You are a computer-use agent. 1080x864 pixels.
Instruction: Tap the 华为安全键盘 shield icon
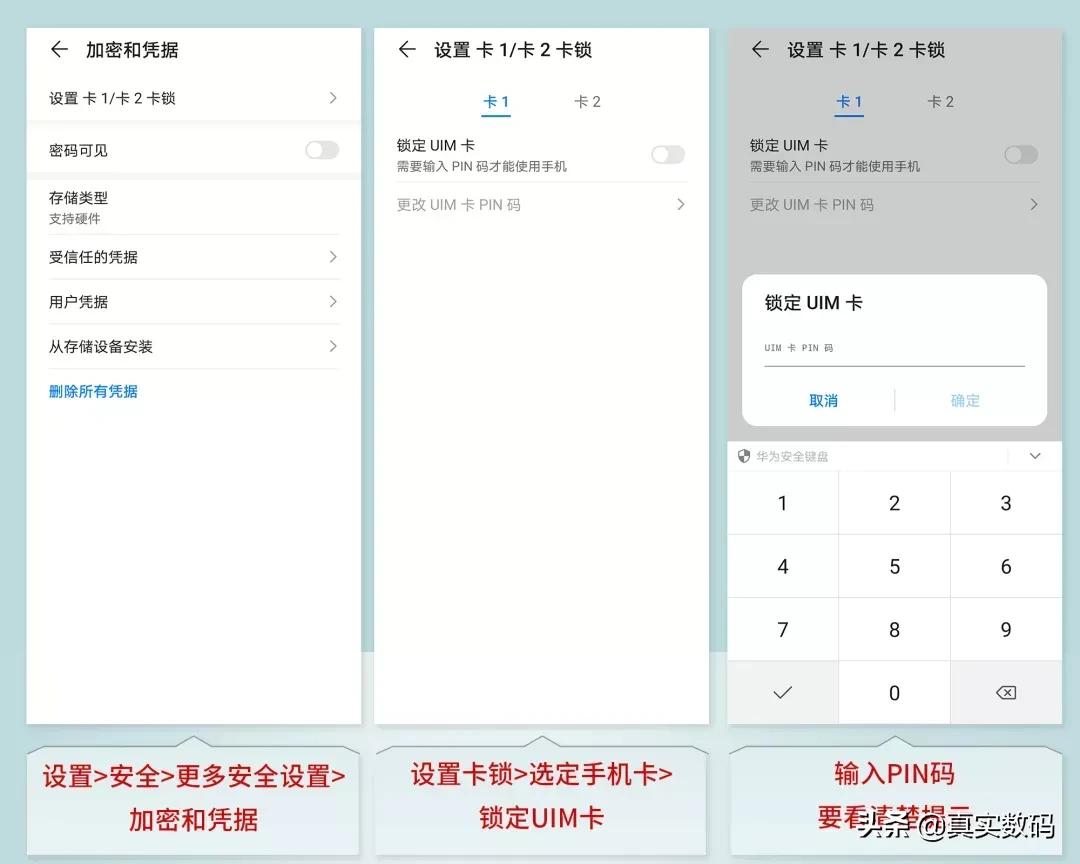pos(742,456)
